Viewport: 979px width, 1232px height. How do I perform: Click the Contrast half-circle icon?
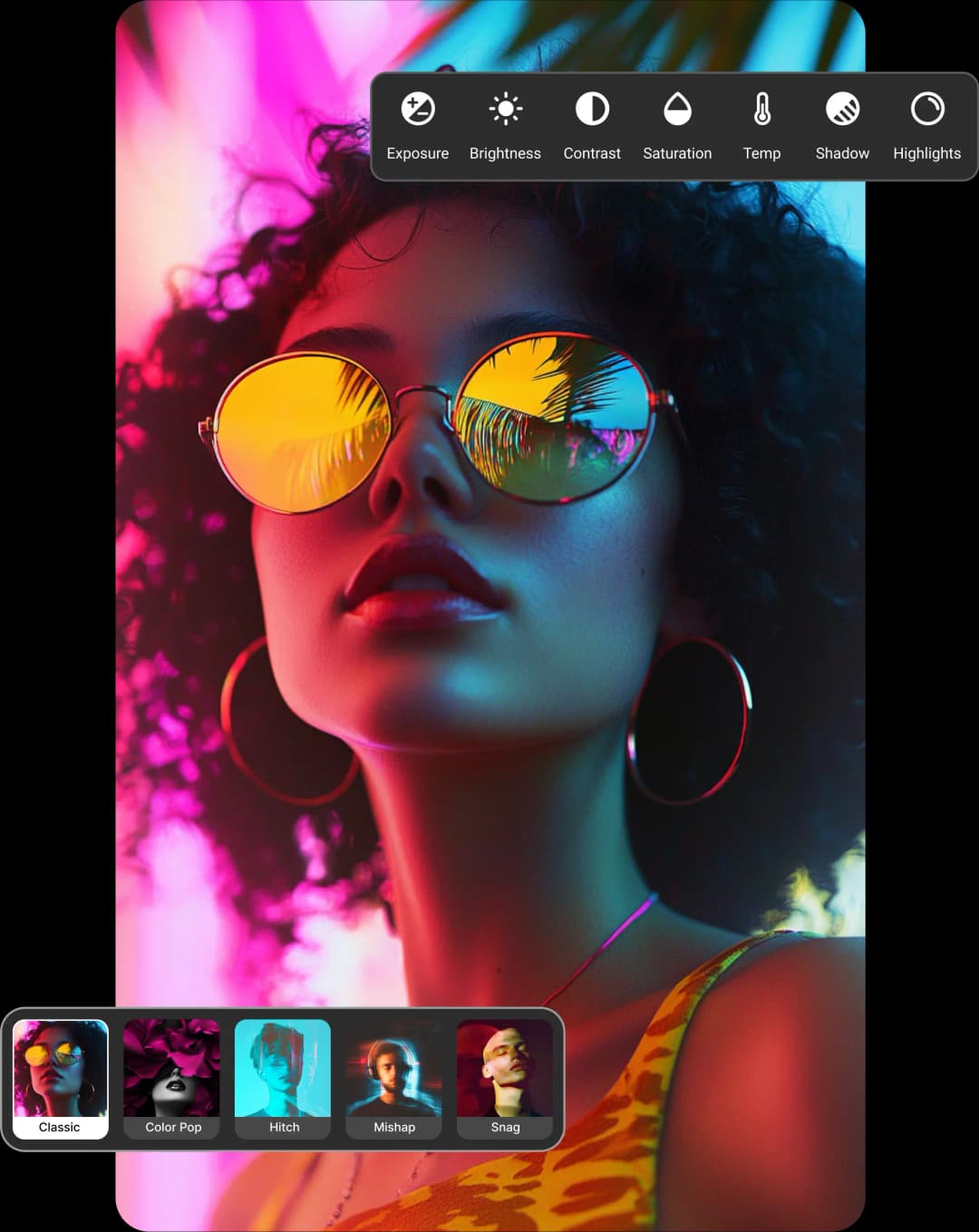[x=592, y=109]
